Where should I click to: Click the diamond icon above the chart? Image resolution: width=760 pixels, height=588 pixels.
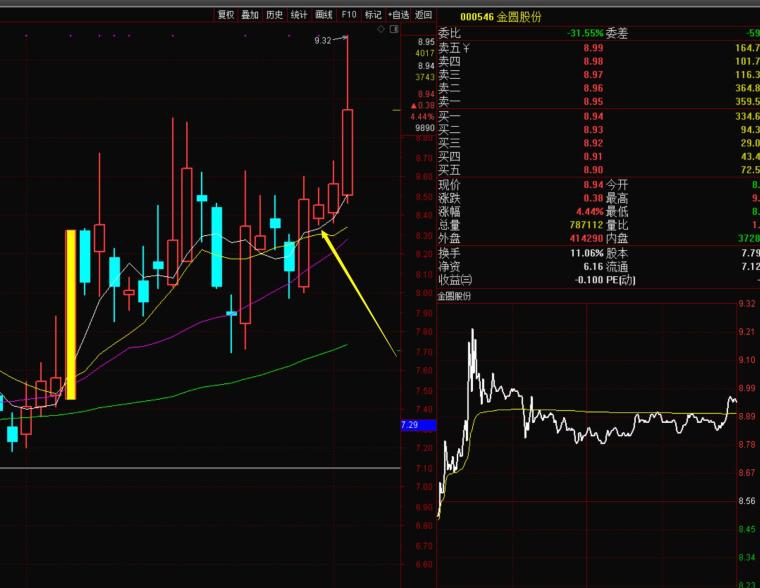click(381, 30)
